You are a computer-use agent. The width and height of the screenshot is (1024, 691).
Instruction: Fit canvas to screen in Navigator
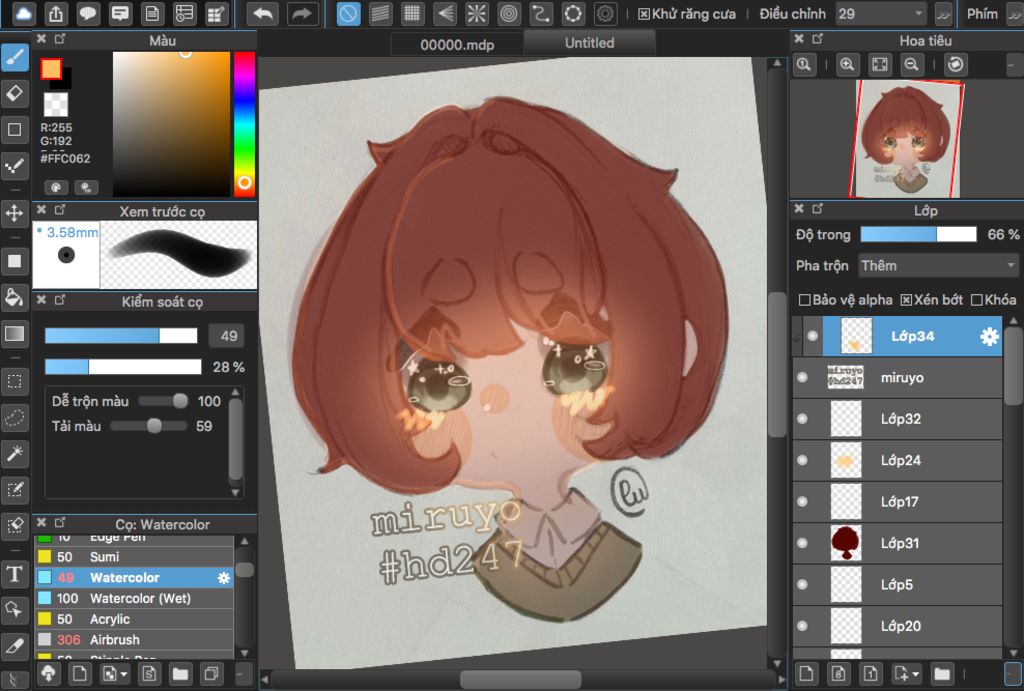[880, 64]
